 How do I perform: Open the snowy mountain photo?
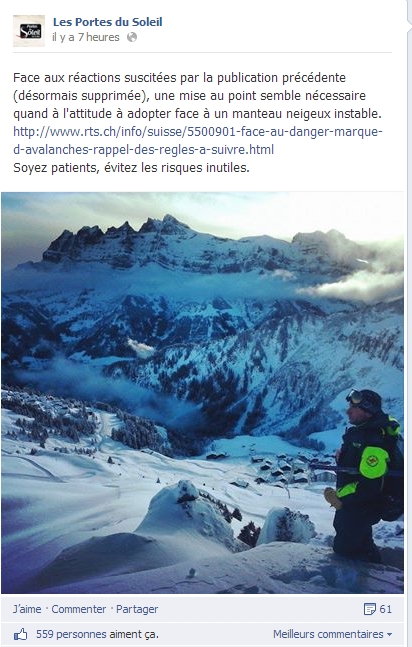(202, 392)
